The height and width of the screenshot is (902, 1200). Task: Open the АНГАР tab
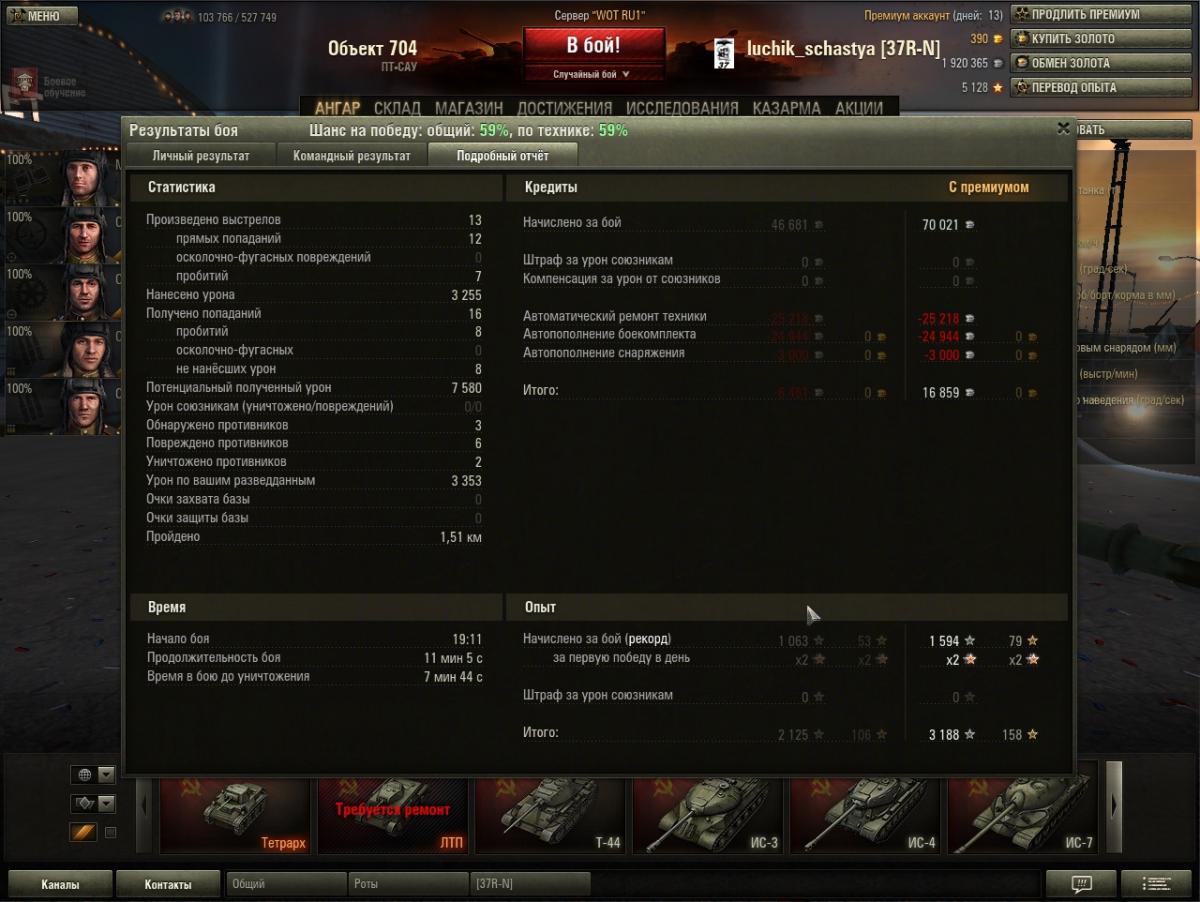click(337, 108)
